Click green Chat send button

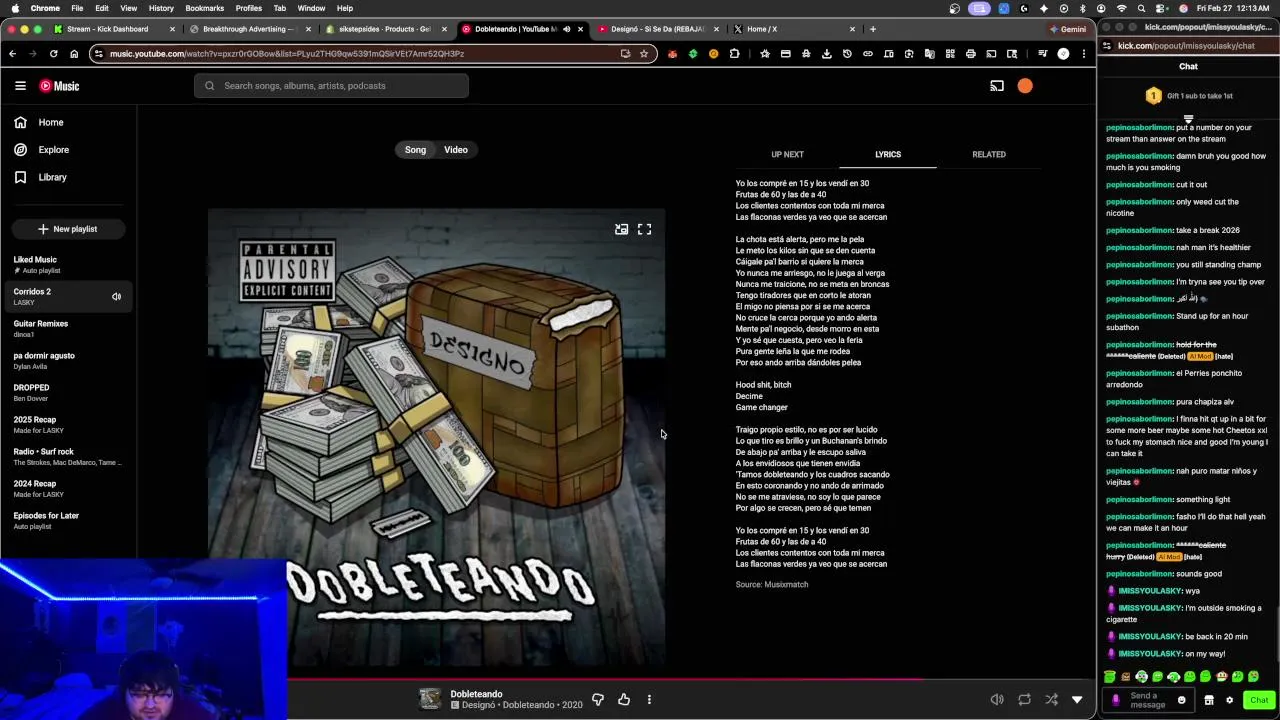(1259, 700)
